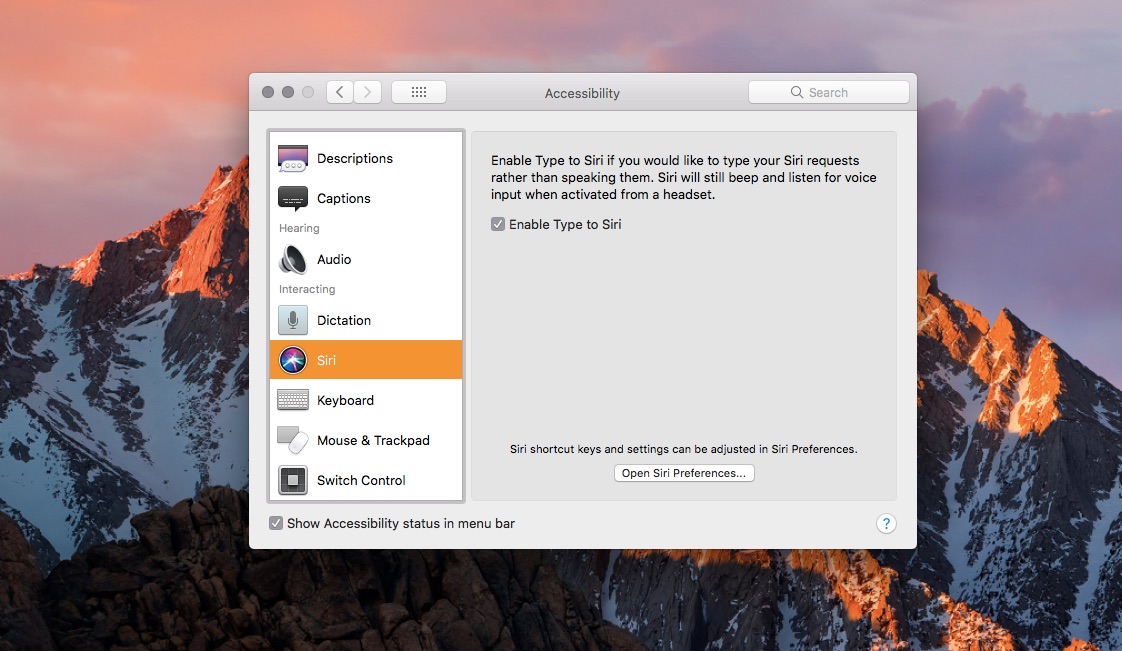Select the Captions label in the list
The height and width of the screenshot is (651, 1122).
(343, 198)
